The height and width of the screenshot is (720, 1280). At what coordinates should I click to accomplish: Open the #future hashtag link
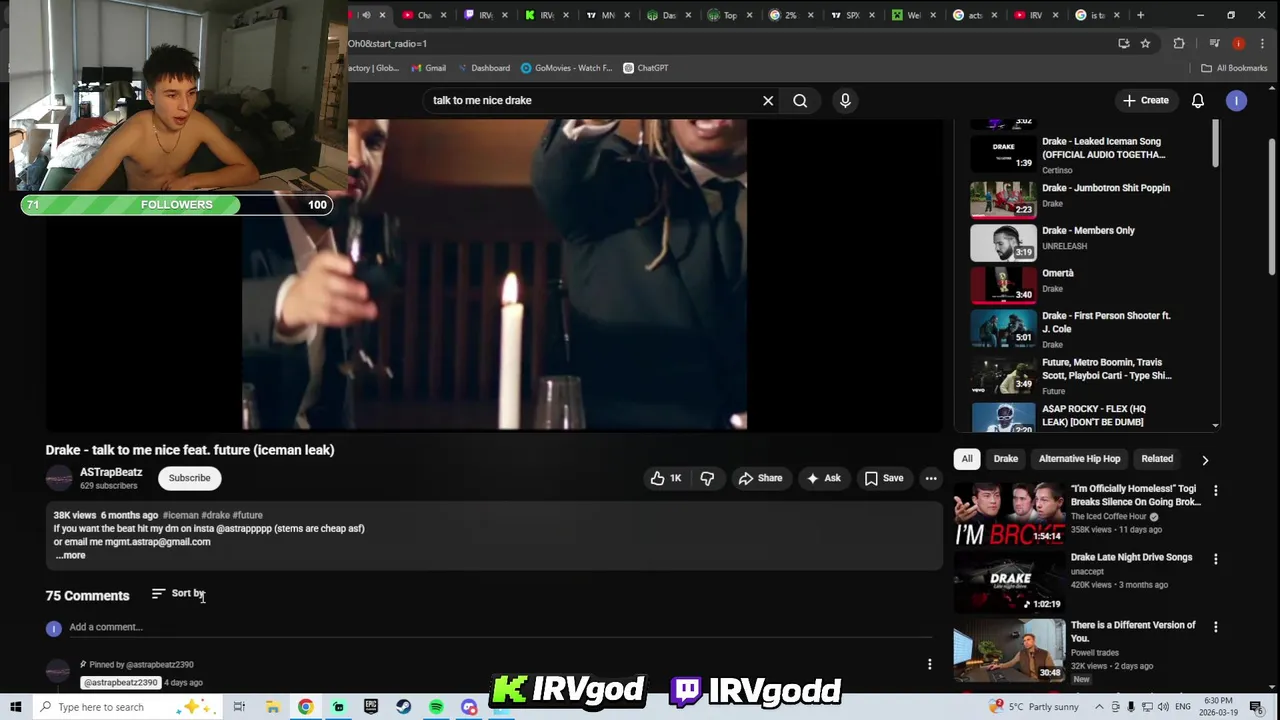tap(247, 515)
